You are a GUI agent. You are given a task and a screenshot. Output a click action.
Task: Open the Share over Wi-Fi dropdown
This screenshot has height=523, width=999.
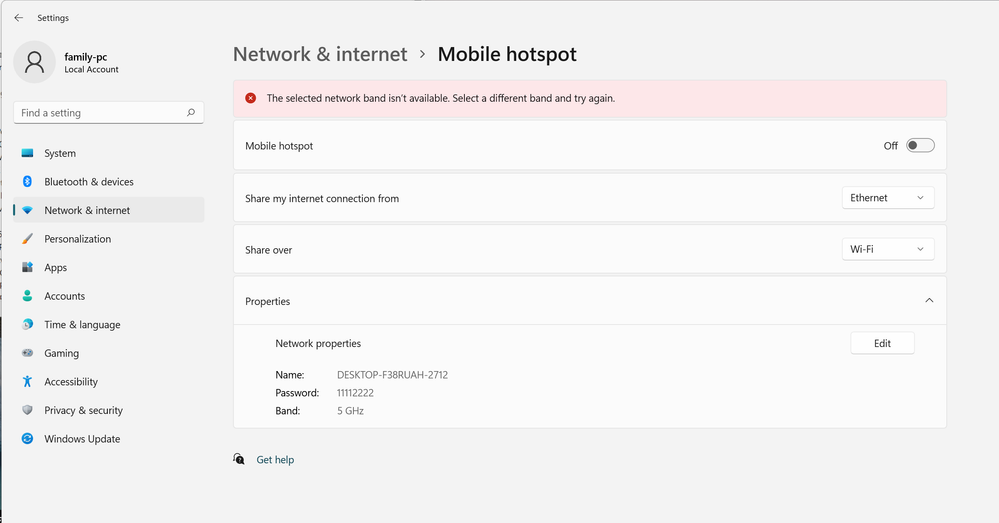[888, 249]
